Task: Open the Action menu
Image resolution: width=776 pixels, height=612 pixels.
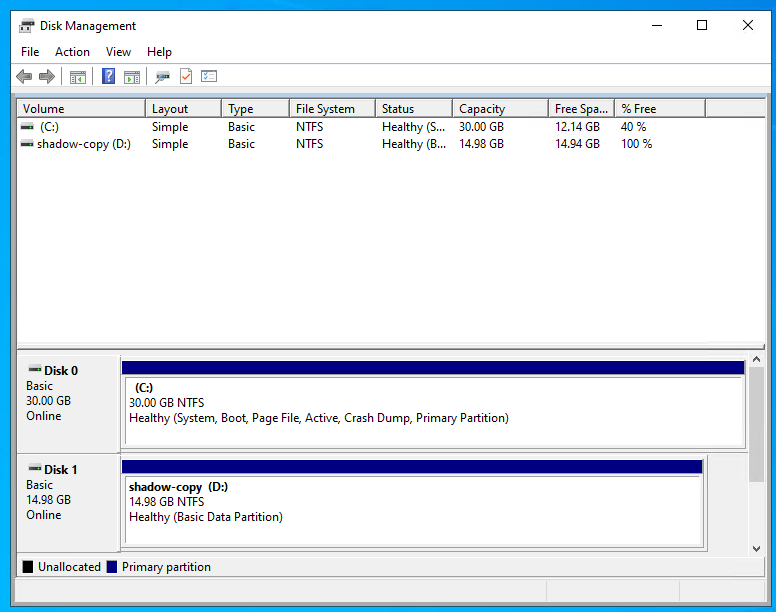Action: (72, 52)
